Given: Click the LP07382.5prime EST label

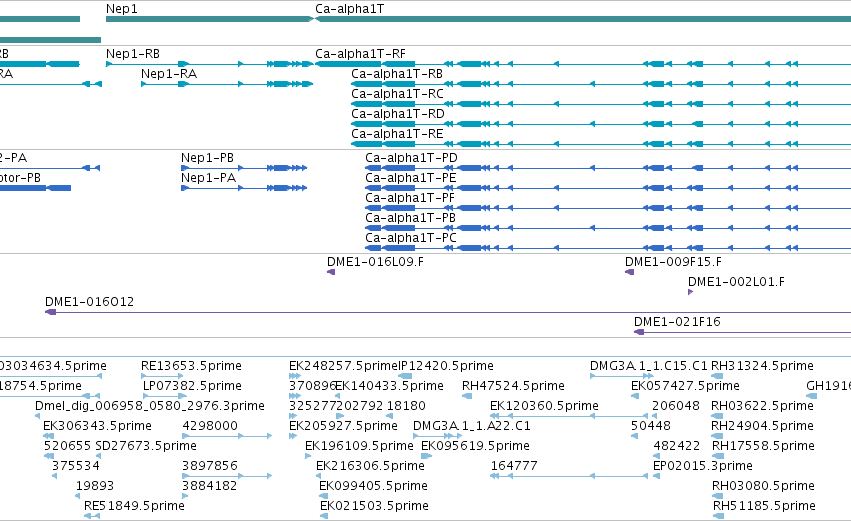Looking at the screenshot, I should tap(192, 386).
